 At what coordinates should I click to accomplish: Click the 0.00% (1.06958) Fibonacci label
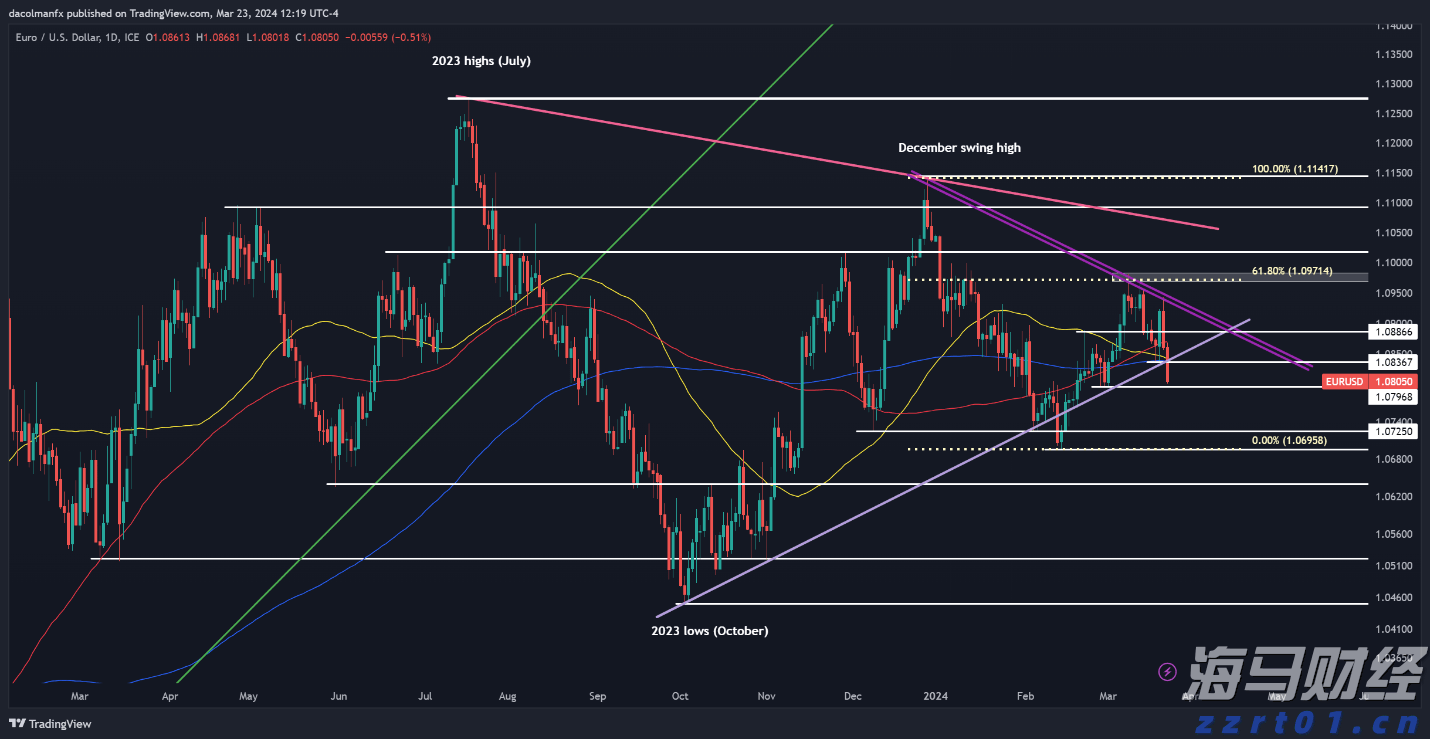point(1289,440)
